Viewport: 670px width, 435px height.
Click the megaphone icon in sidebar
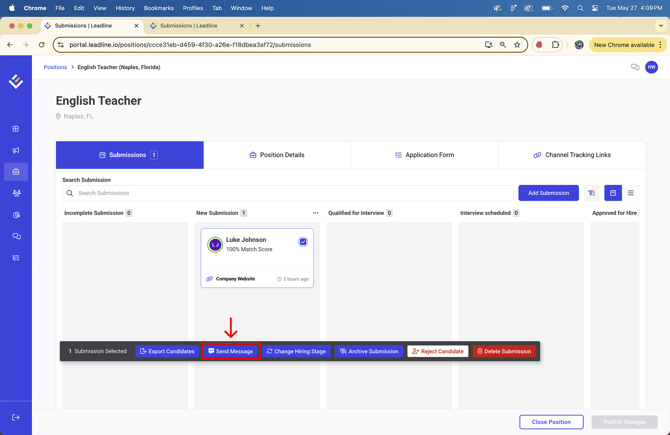[x=16, y=150]
